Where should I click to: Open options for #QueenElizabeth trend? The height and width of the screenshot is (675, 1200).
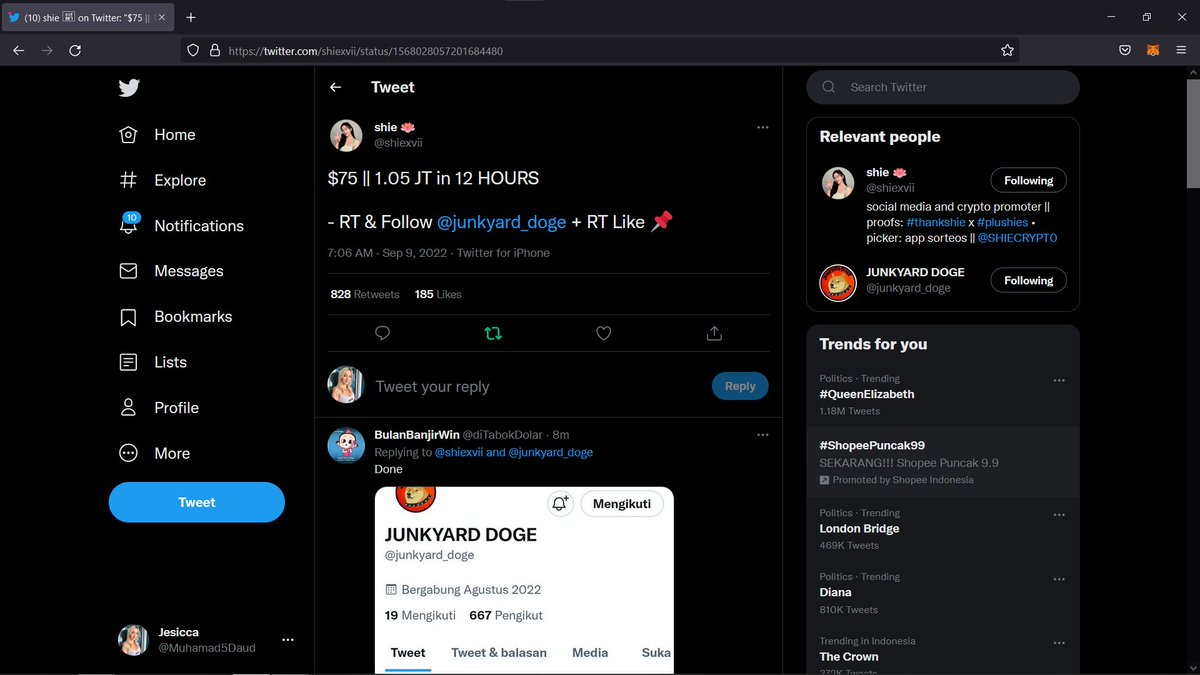point(1059,380)
